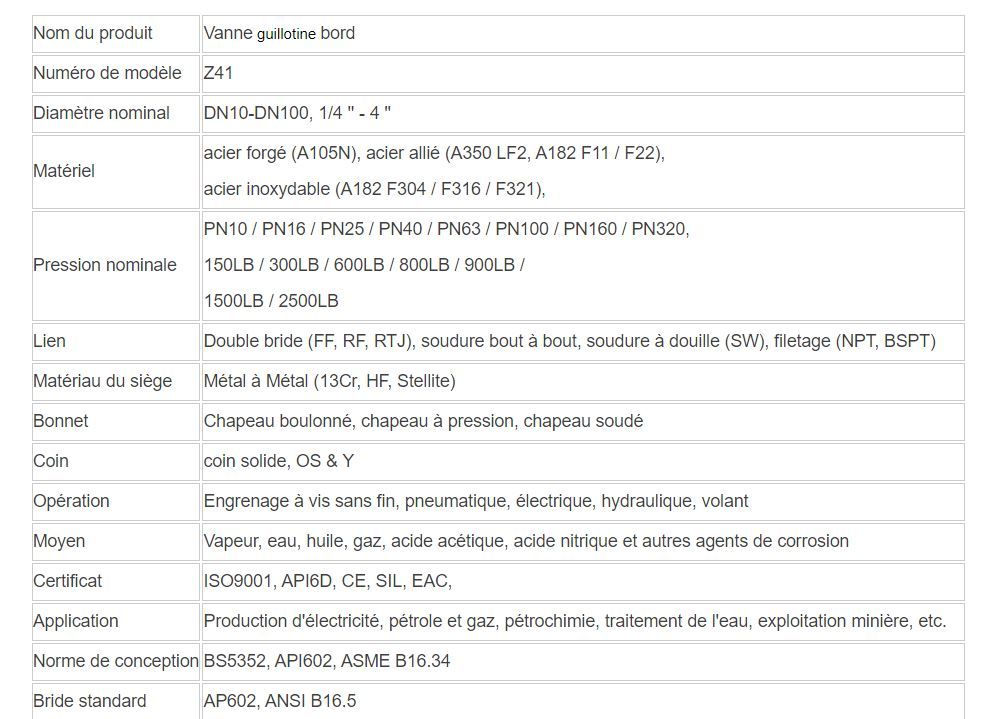Click the '1500LB / 2500LB' pressure line
Image resolution: width=988 pixels, height=719 pixels.
(271, 301)
